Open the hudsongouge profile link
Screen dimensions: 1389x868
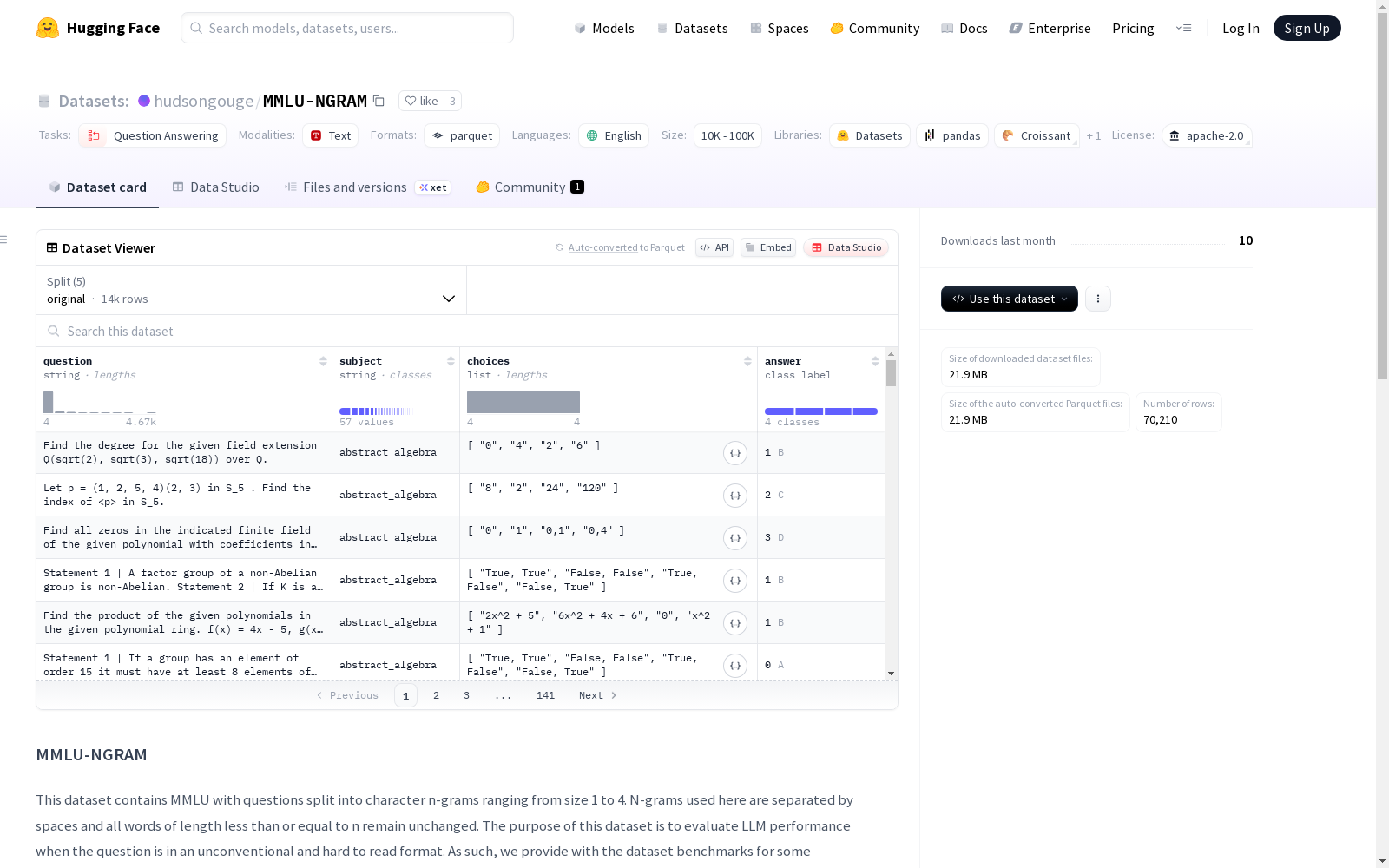click(204, 101)
